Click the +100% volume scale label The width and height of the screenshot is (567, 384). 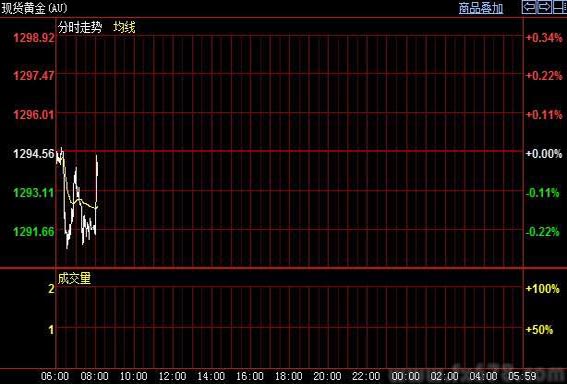click(x=542, y=289)
